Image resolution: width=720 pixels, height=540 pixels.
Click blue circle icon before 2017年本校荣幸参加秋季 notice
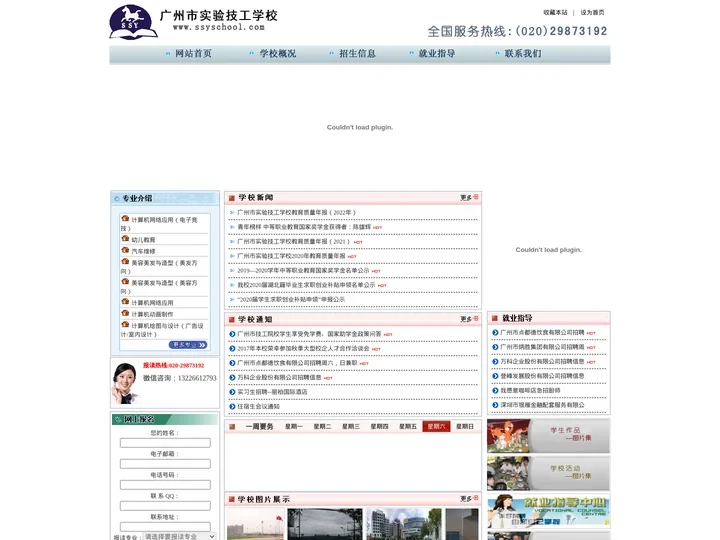(232, 349)
